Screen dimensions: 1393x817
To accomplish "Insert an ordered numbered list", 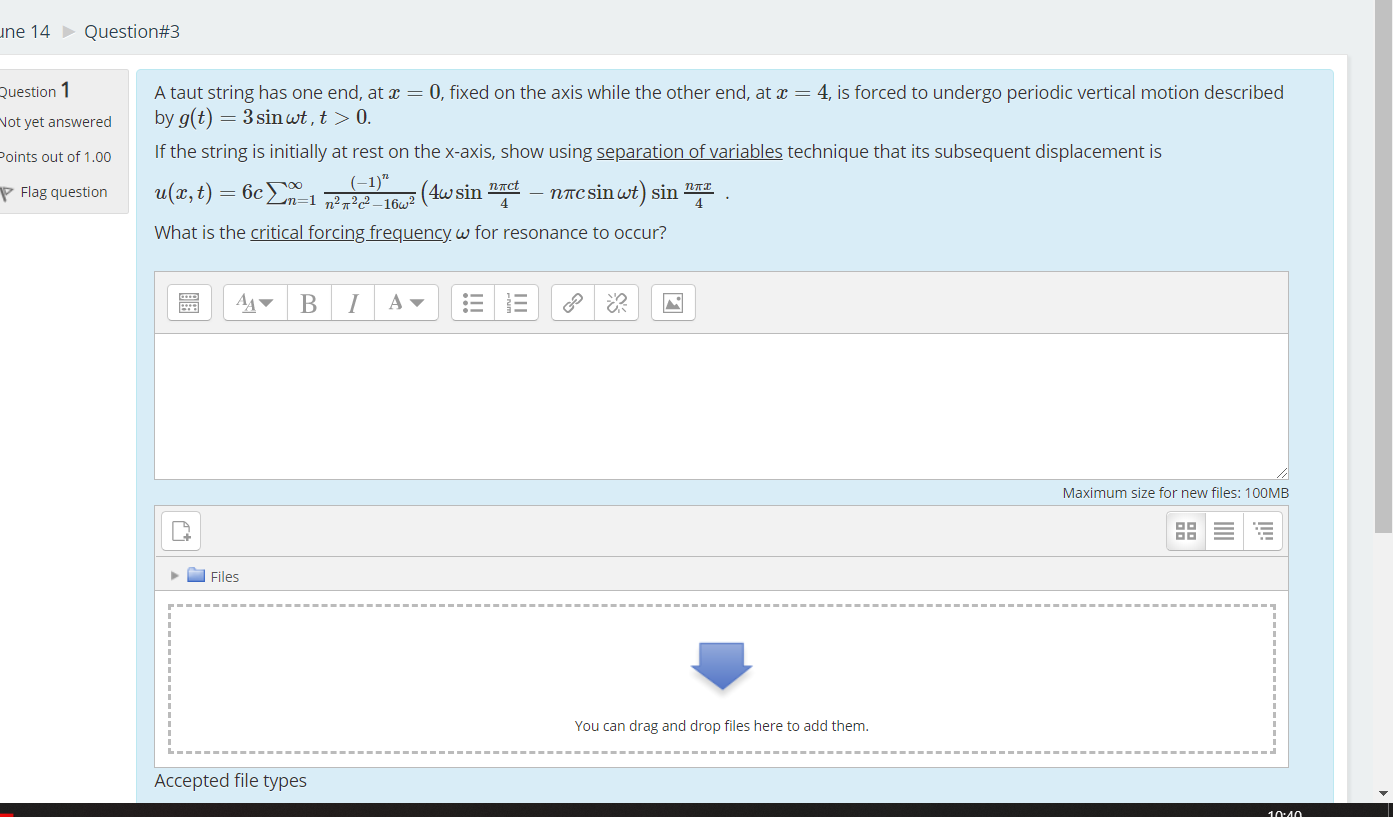I will point(517,302).
